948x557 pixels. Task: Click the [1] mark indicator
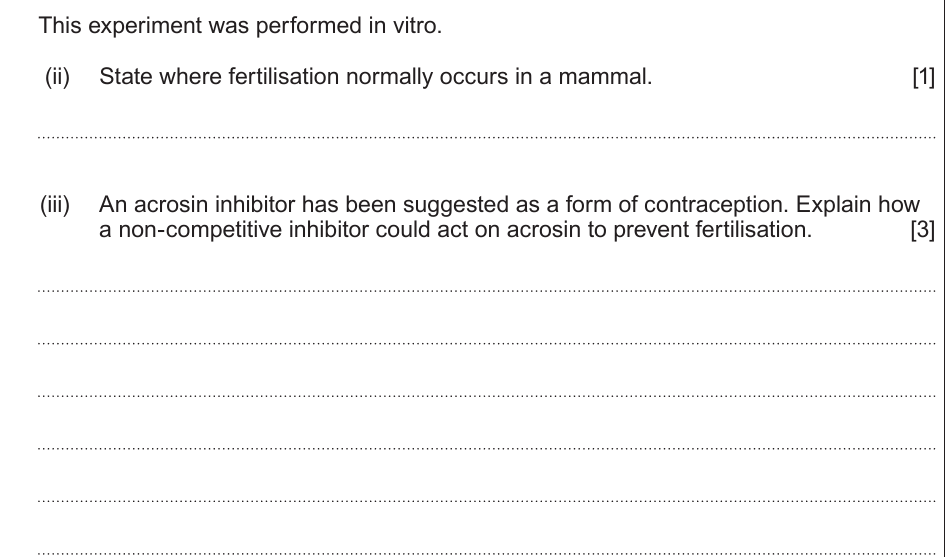click(x=923, y=78)
